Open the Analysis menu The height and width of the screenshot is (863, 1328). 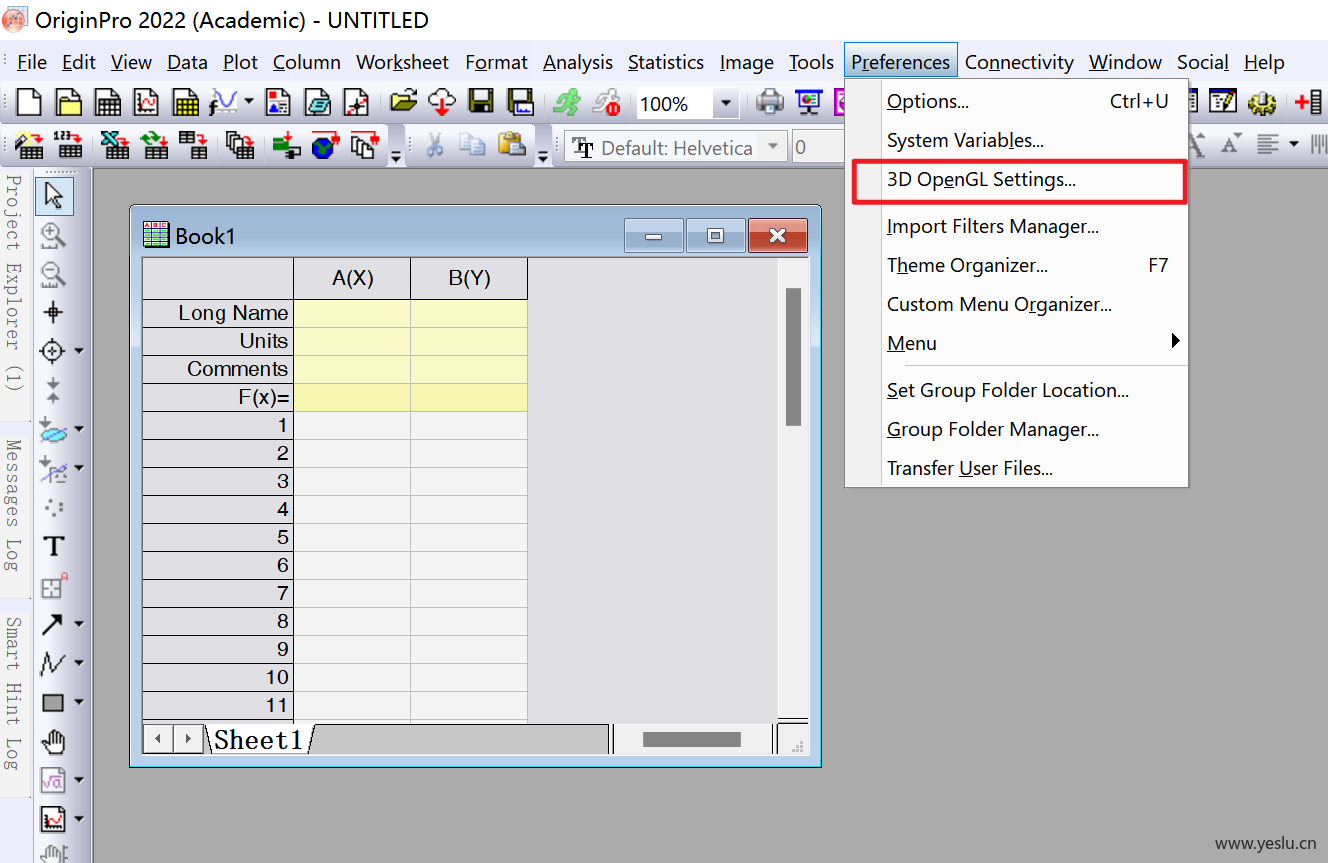[578, 62]
